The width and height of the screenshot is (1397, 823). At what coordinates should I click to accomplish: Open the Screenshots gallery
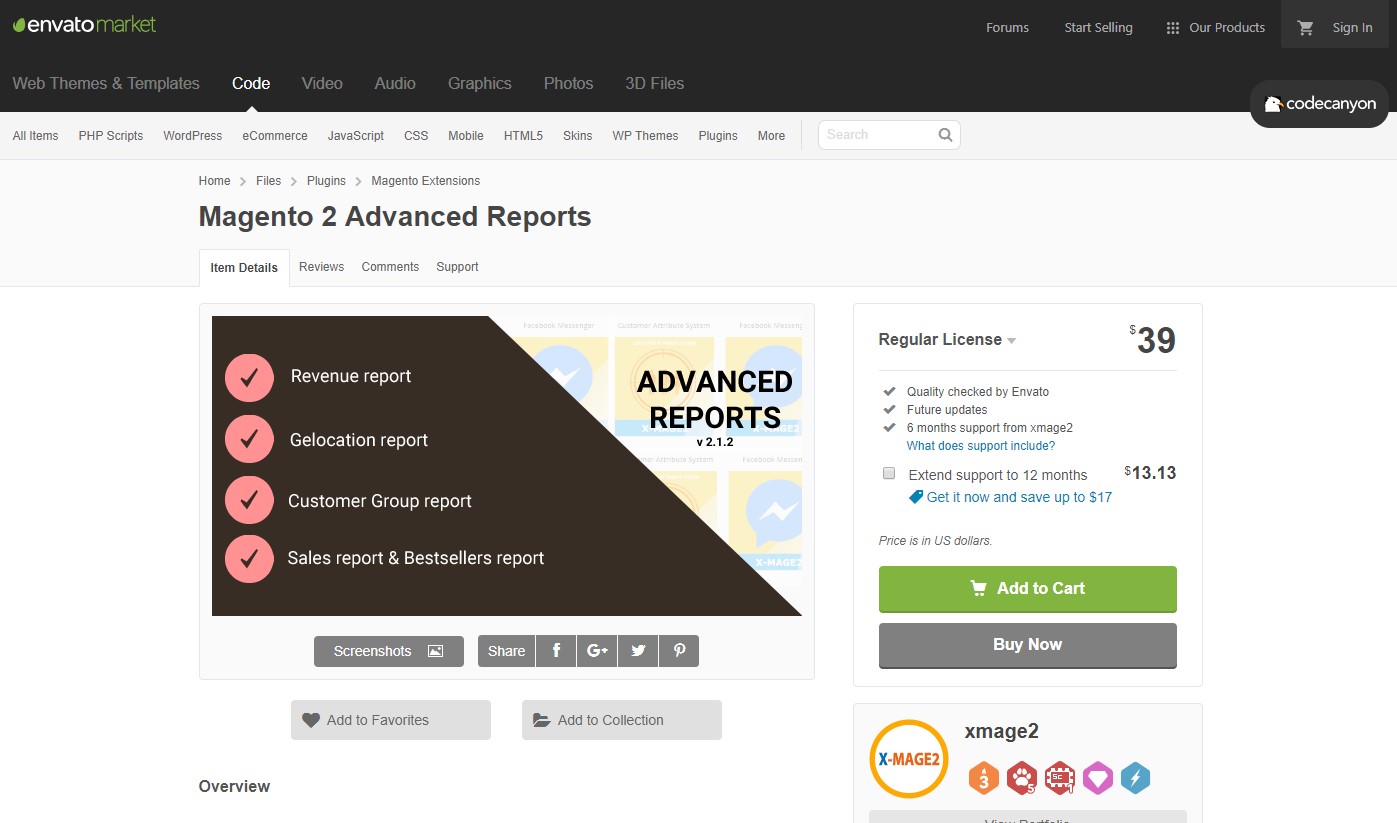(x=389, y=651)
